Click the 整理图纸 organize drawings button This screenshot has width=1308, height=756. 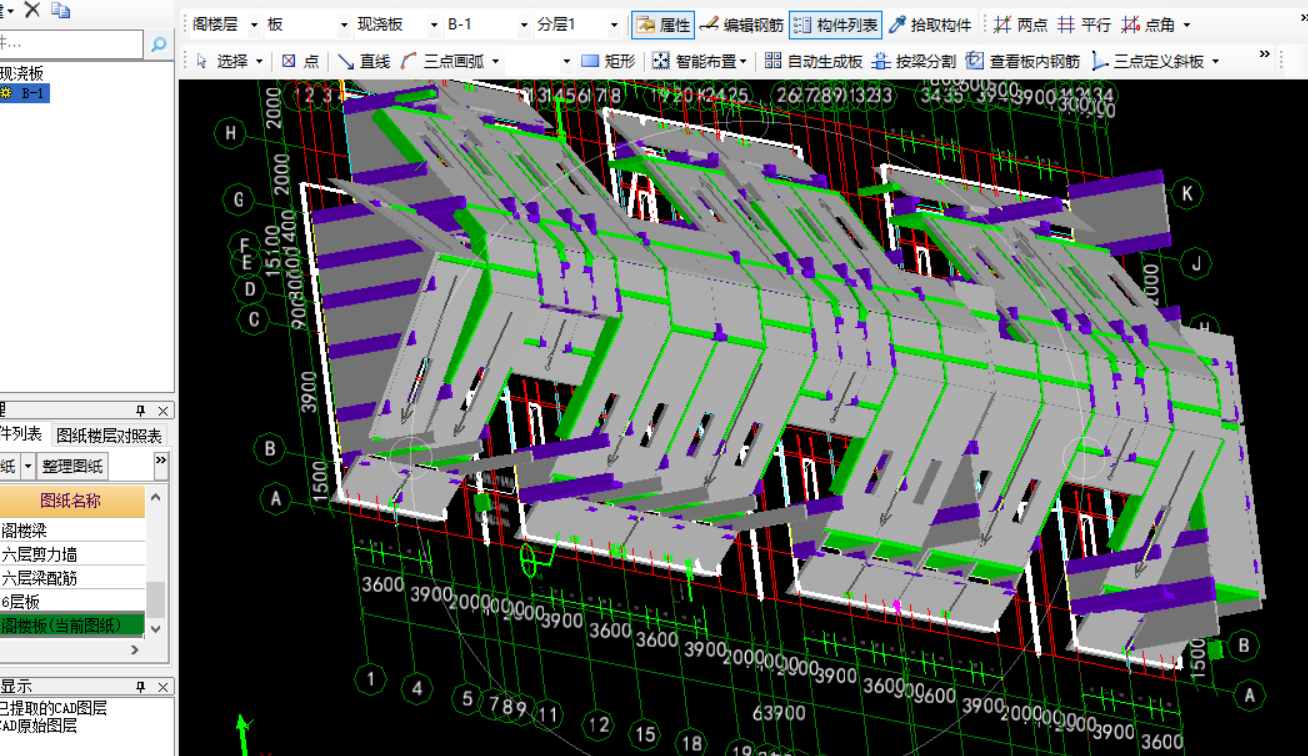[72, 466]
